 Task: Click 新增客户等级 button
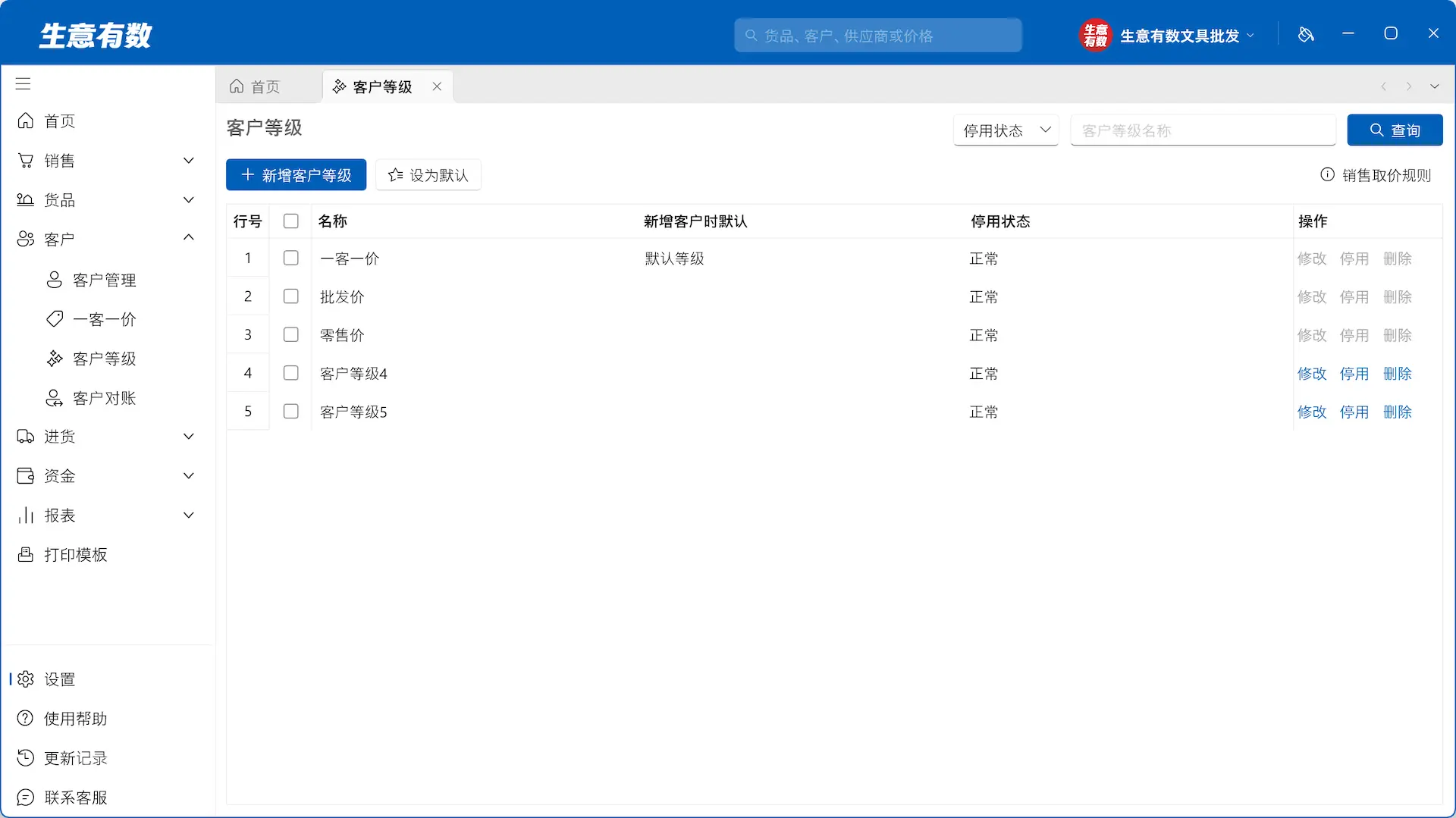click(x=296, y=175)
